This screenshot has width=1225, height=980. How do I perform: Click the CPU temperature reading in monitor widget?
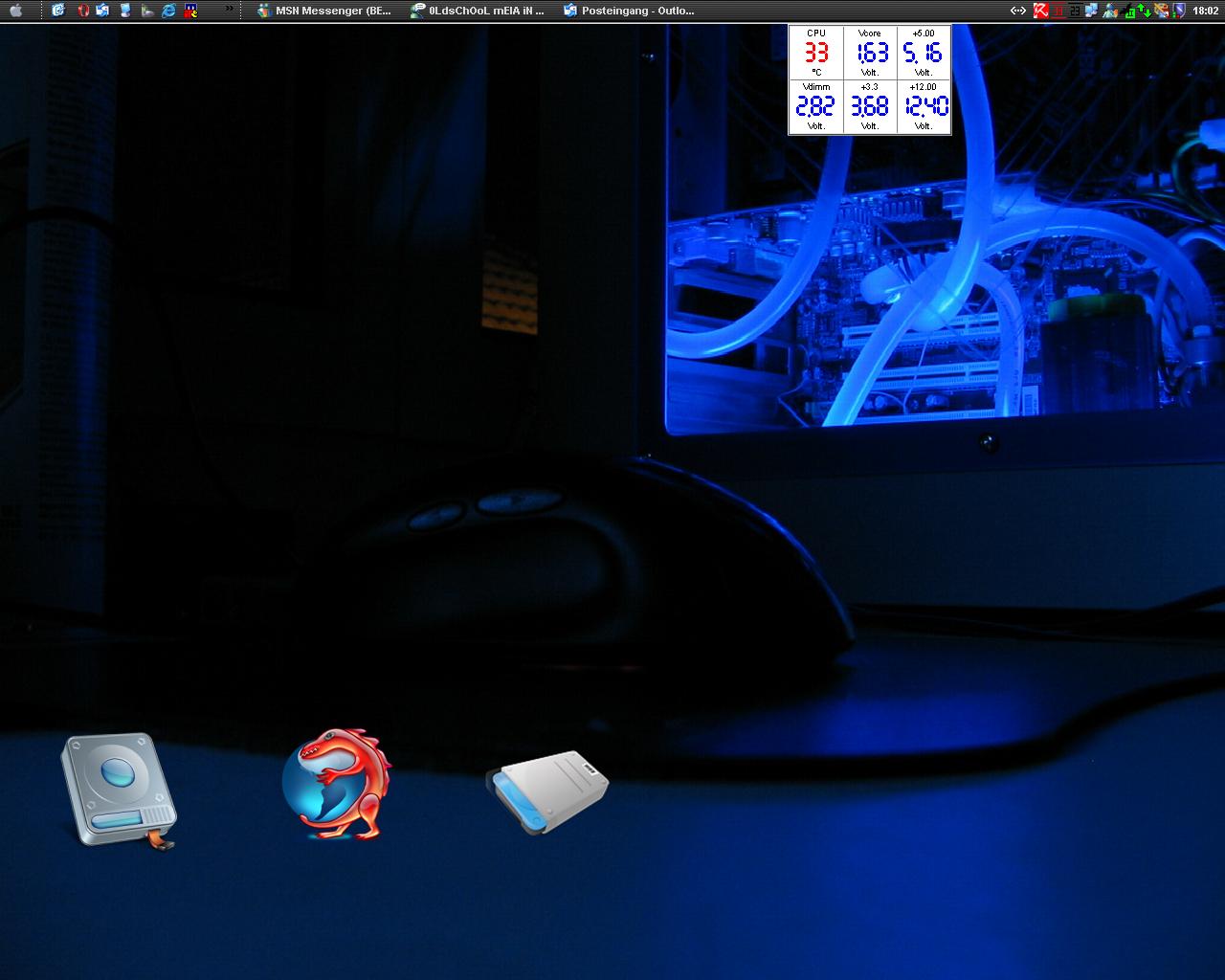pyautogui.click(x=816, y=53)
